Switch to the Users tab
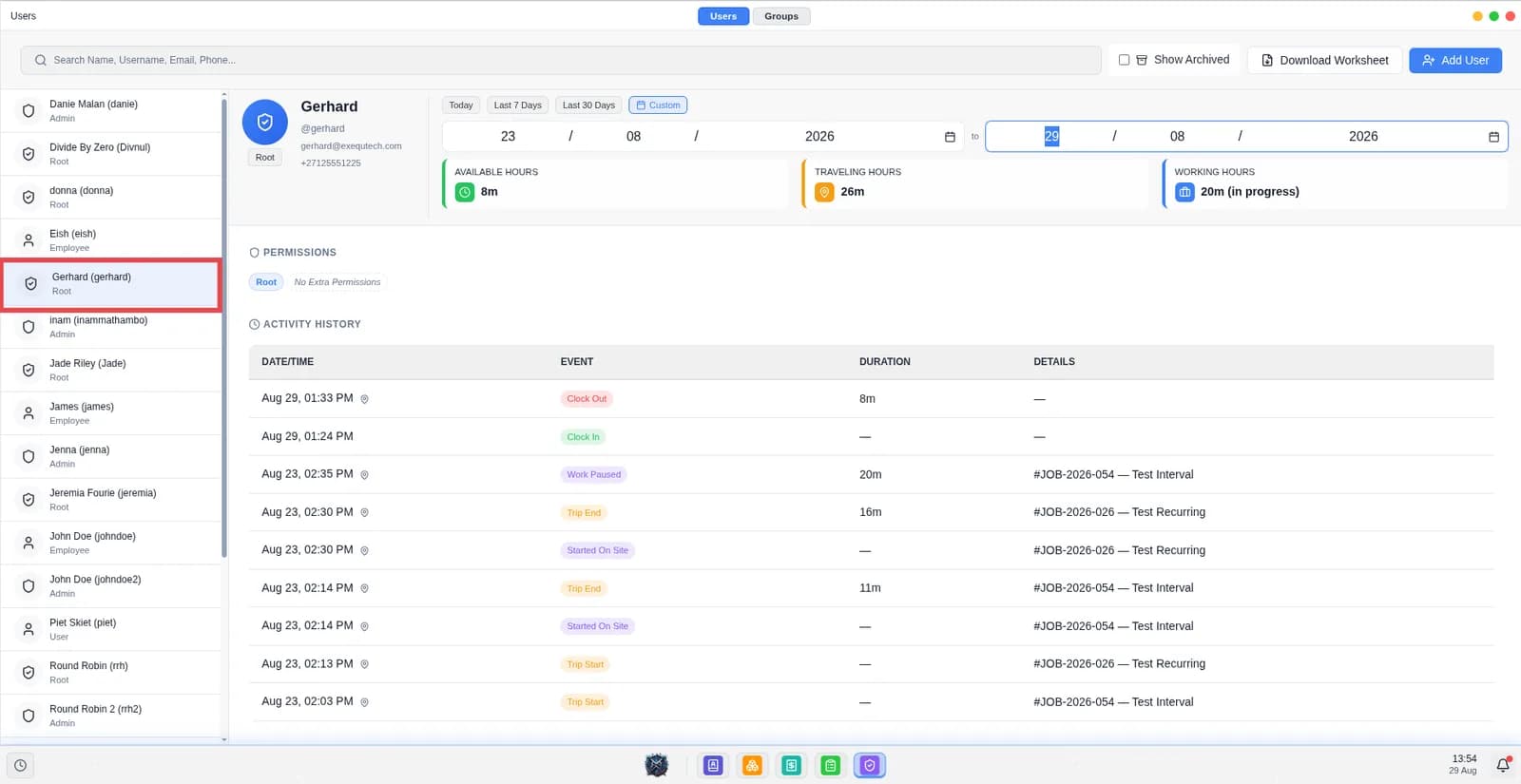 tap(723, 16)
